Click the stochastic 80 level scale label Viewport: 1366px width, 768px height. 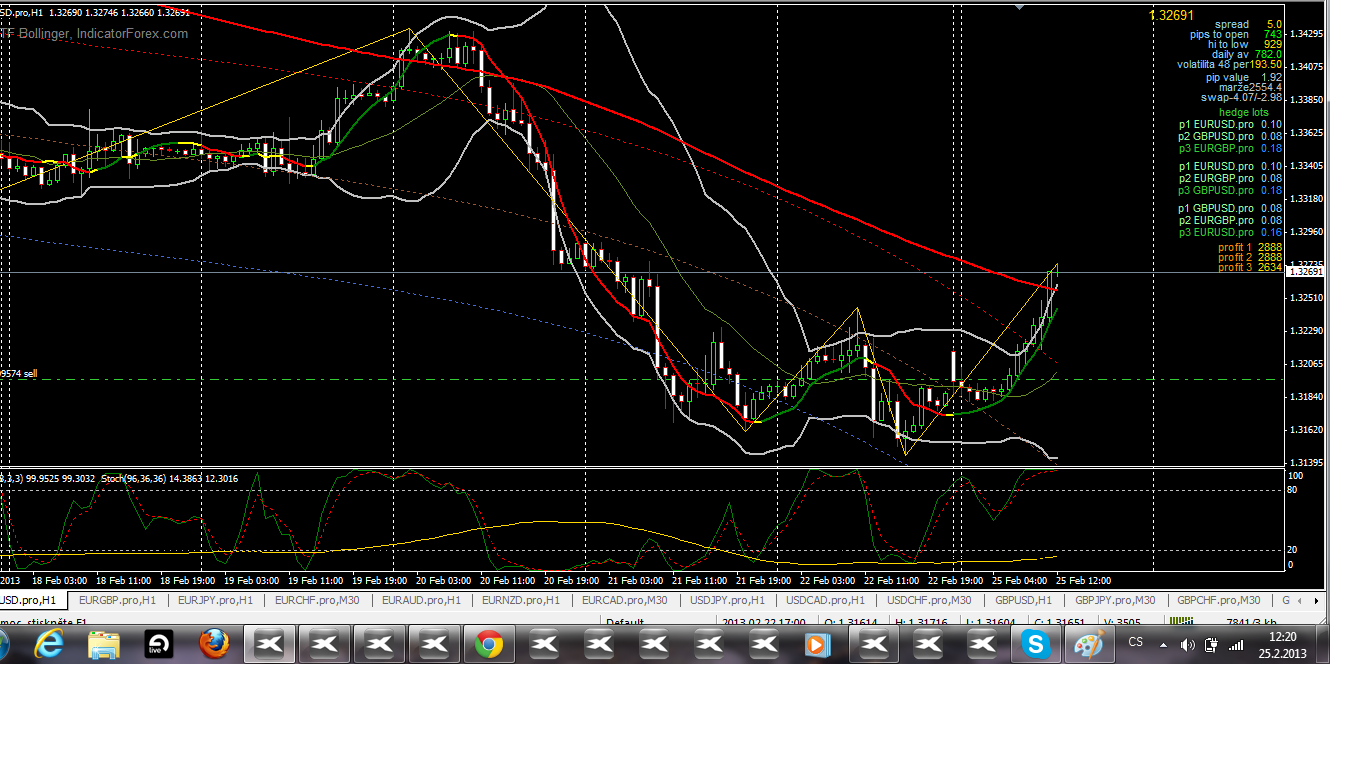pos(1293,490)
